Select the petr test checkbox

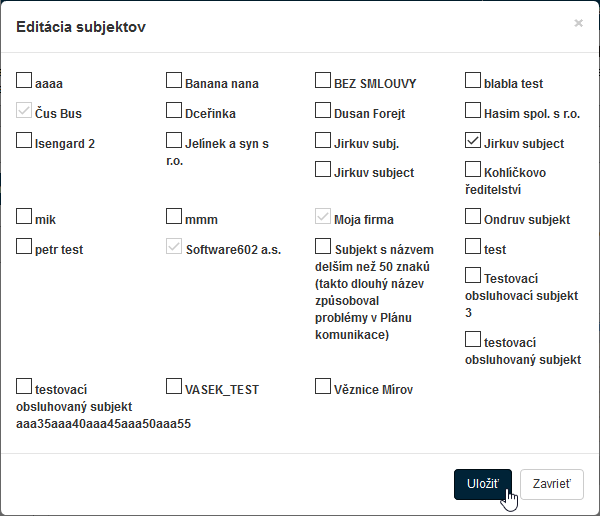24,246
